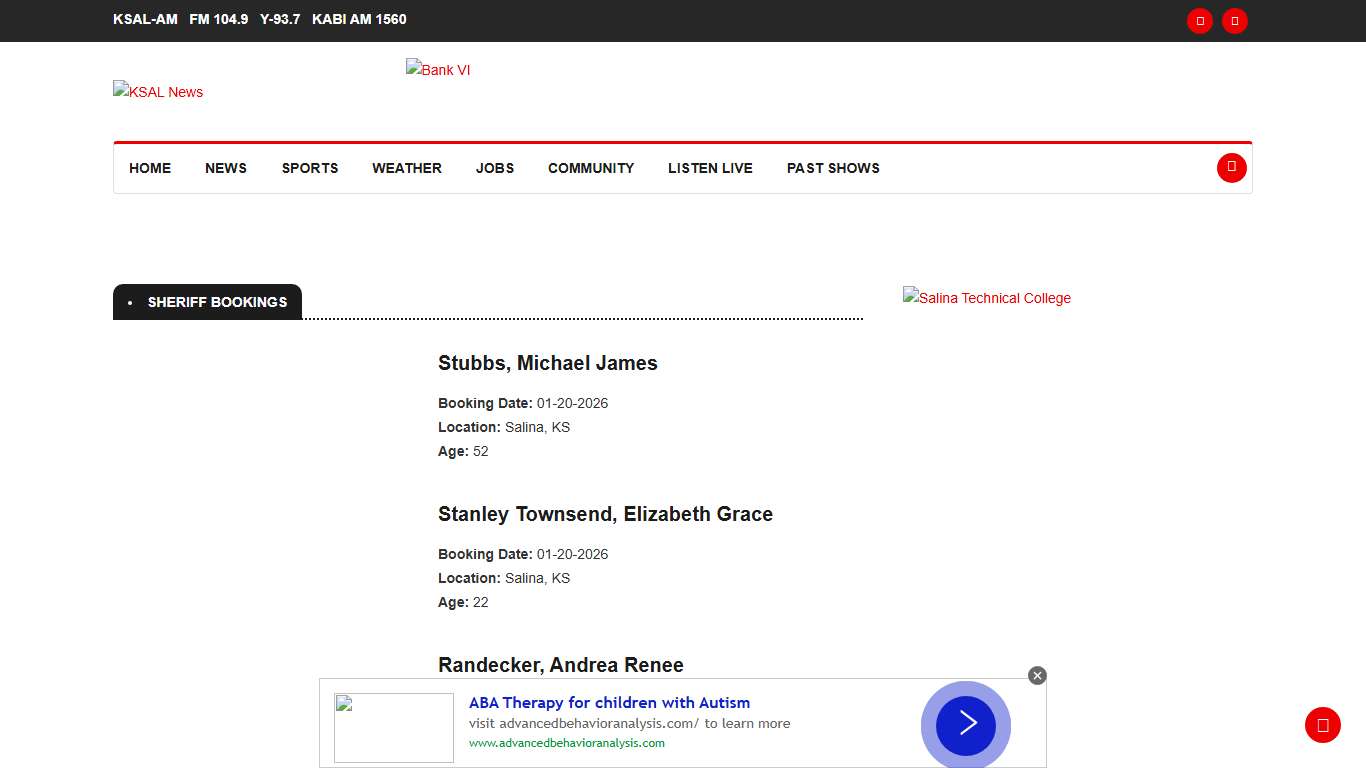The height and width of the screenshot is (768, 1366).
Task: Click the blue arrow button in the ad
Action: point(965,724)
